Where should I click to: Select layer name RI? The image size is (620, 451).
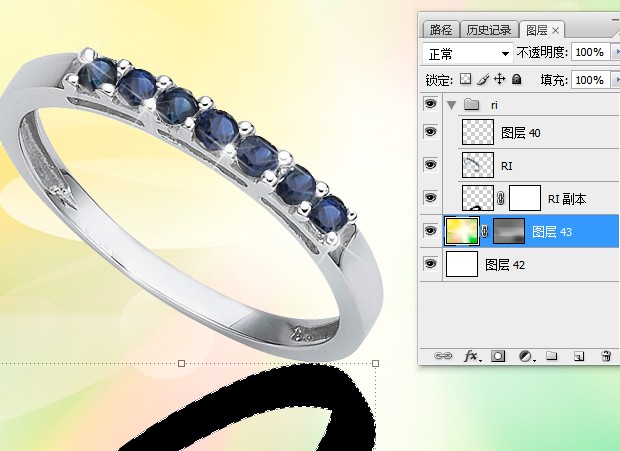pyautogui.click(x=507, y=166)
